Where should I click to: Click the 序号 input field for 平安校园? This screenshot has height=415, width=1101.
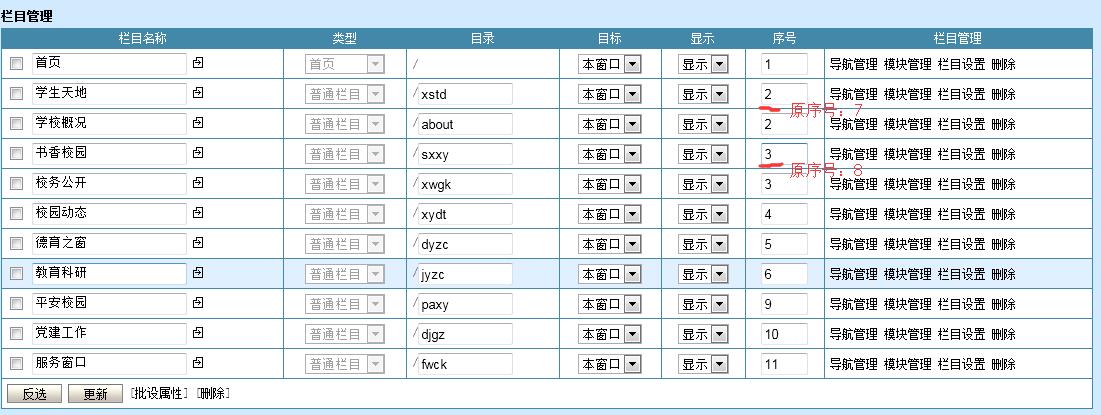pos(783,304)
